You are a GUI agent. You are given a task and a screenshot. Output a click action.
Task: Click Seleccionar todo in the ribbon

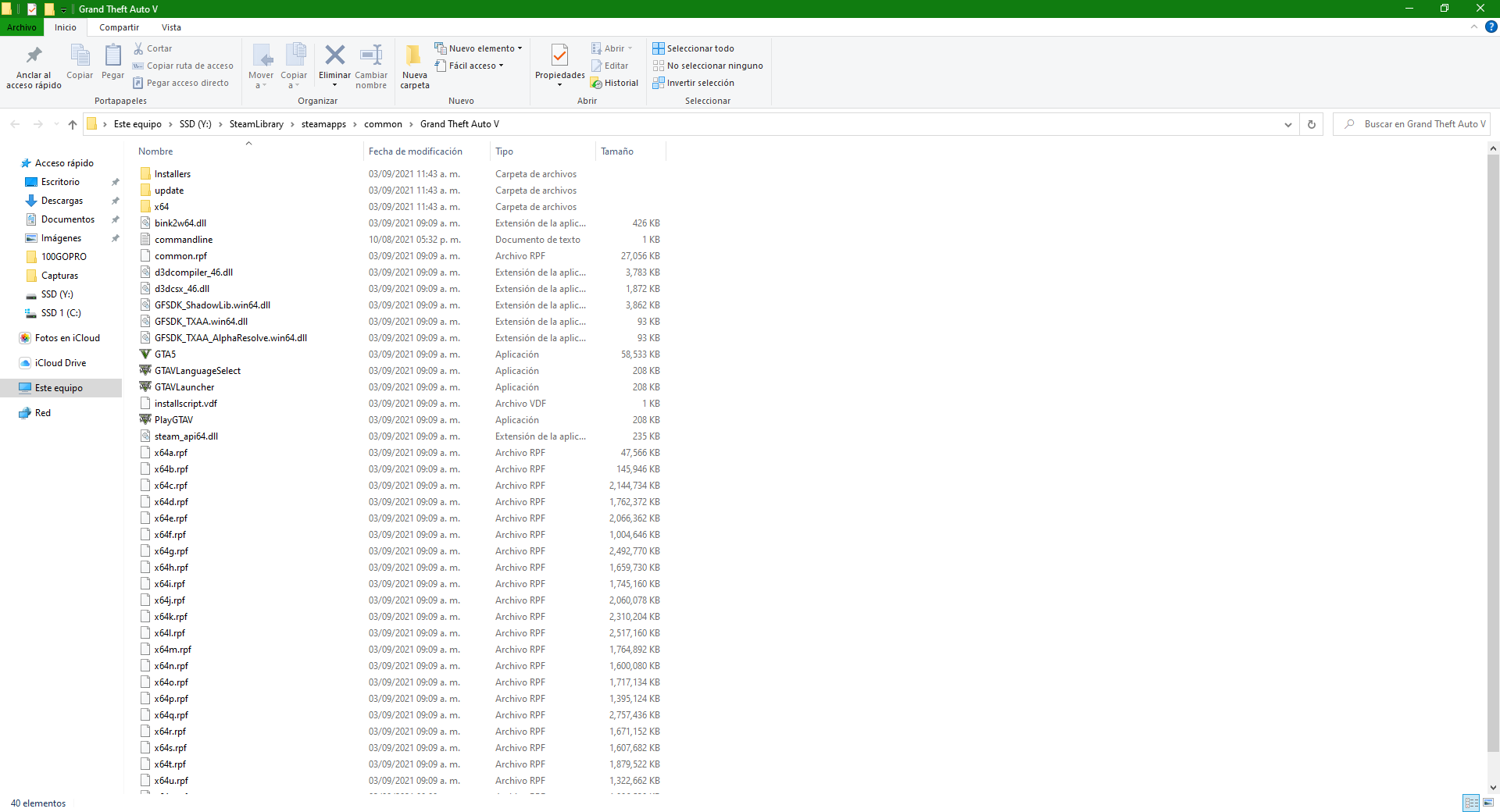(693, 48)
